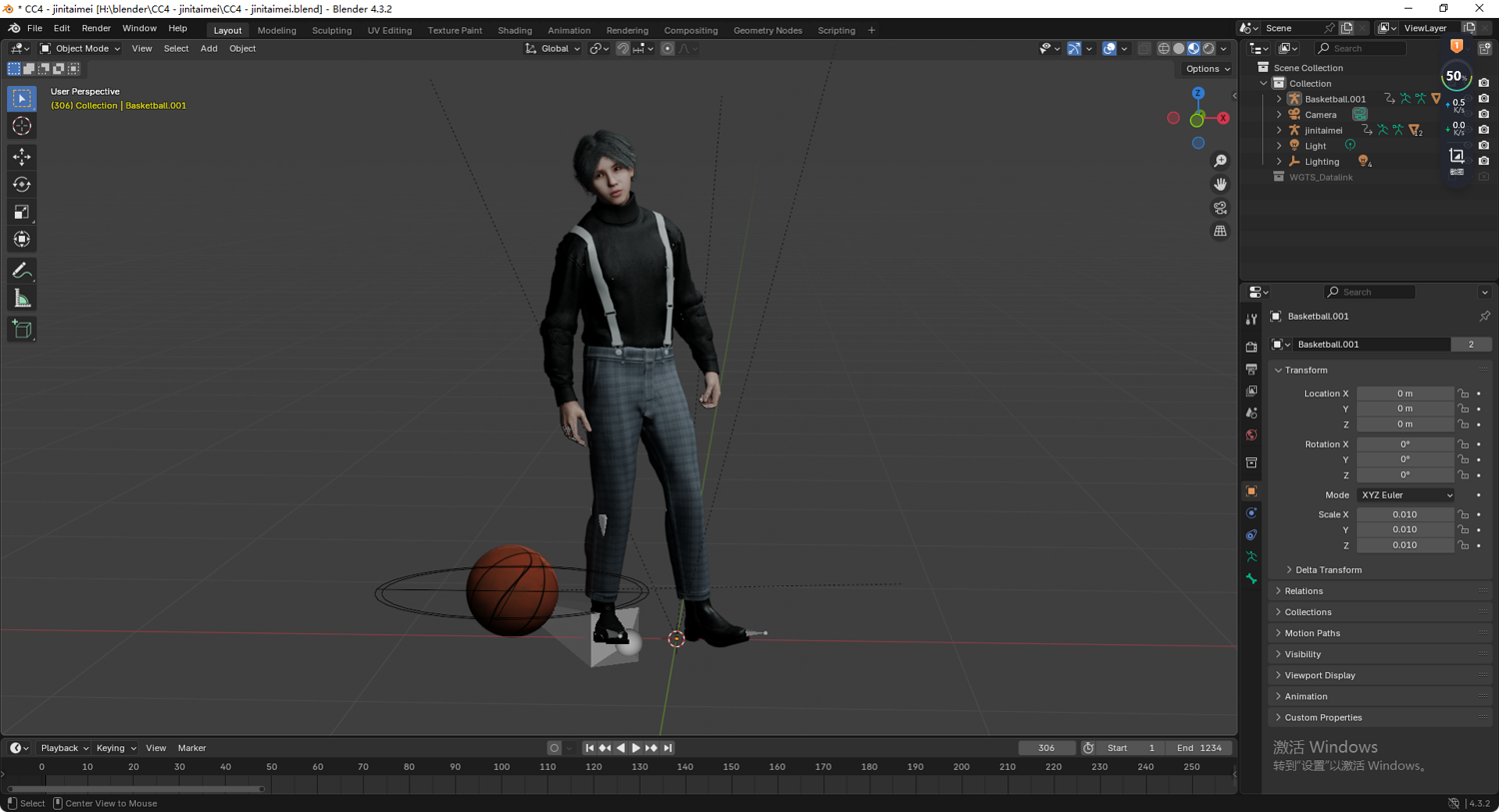Activate the 3D Cursor tool
This screenshot has width=1499, height=812.
[22, 126]
